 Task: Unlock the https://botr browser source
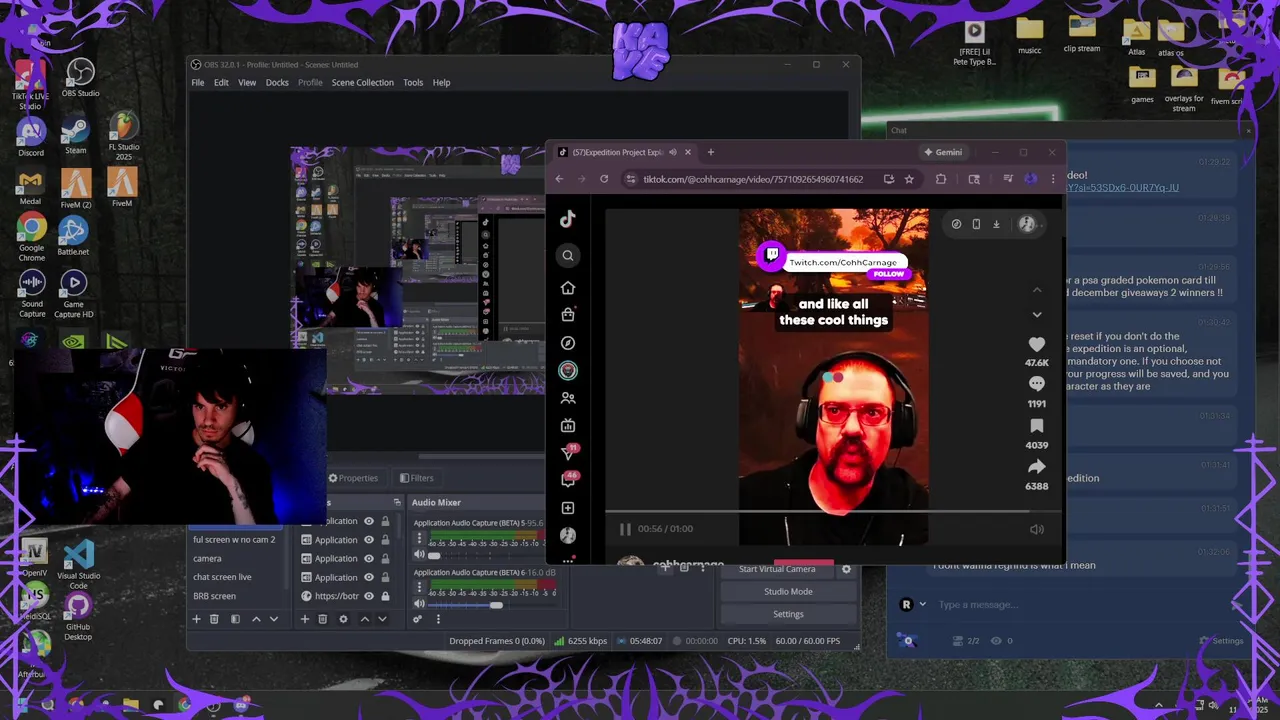tap(385, 596)
